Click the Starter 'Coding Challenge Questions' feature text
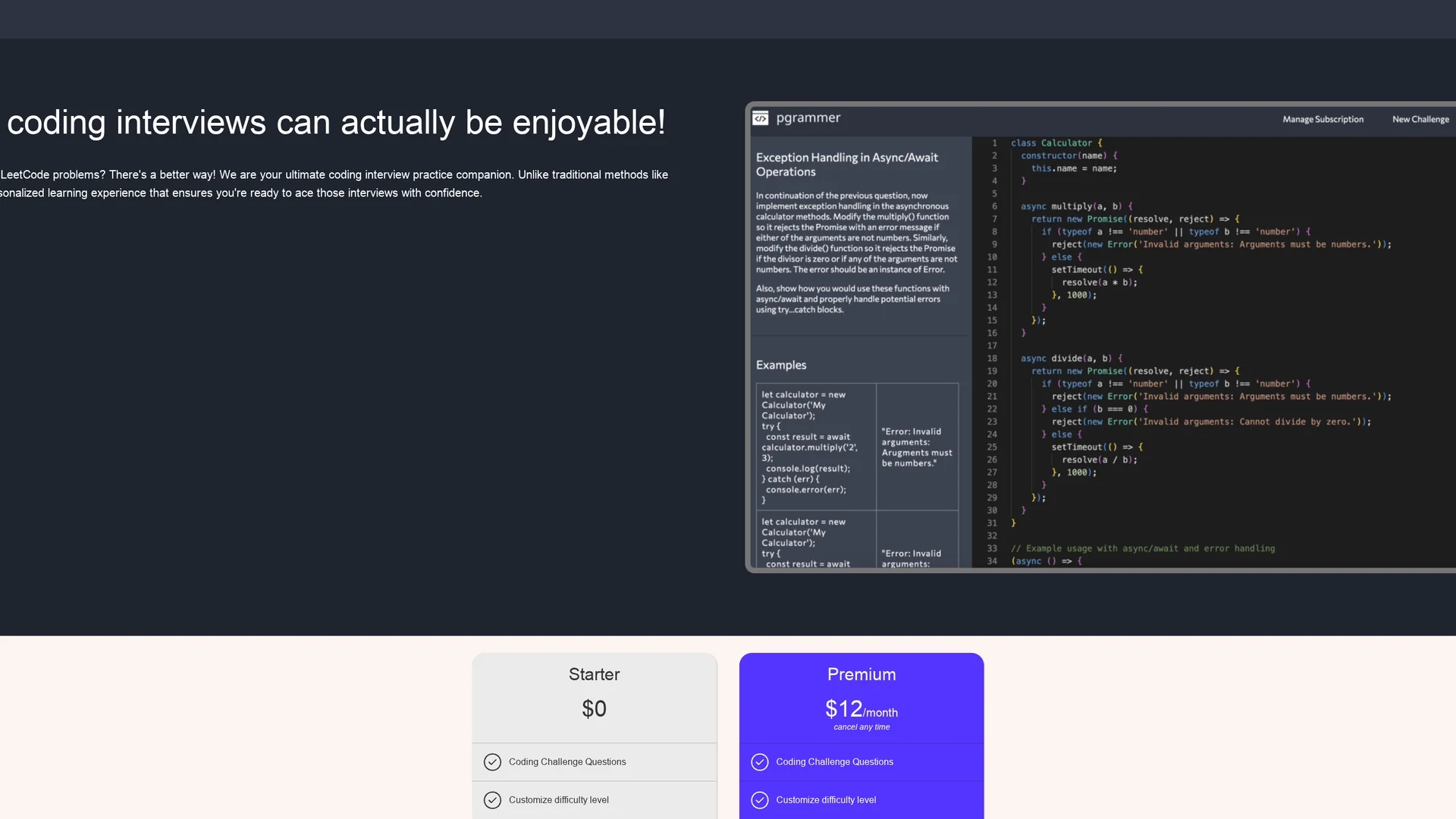Screen dimensions: 1456x819 coord(567,762)
